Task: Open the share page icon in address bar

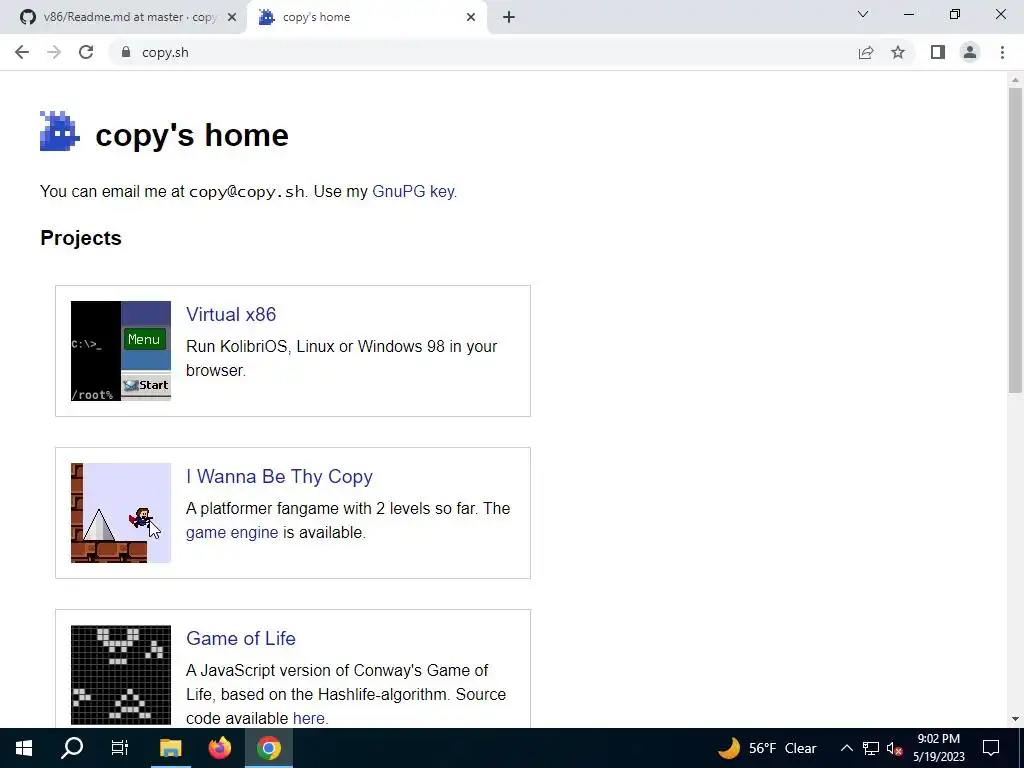Action: coord(866,52)
